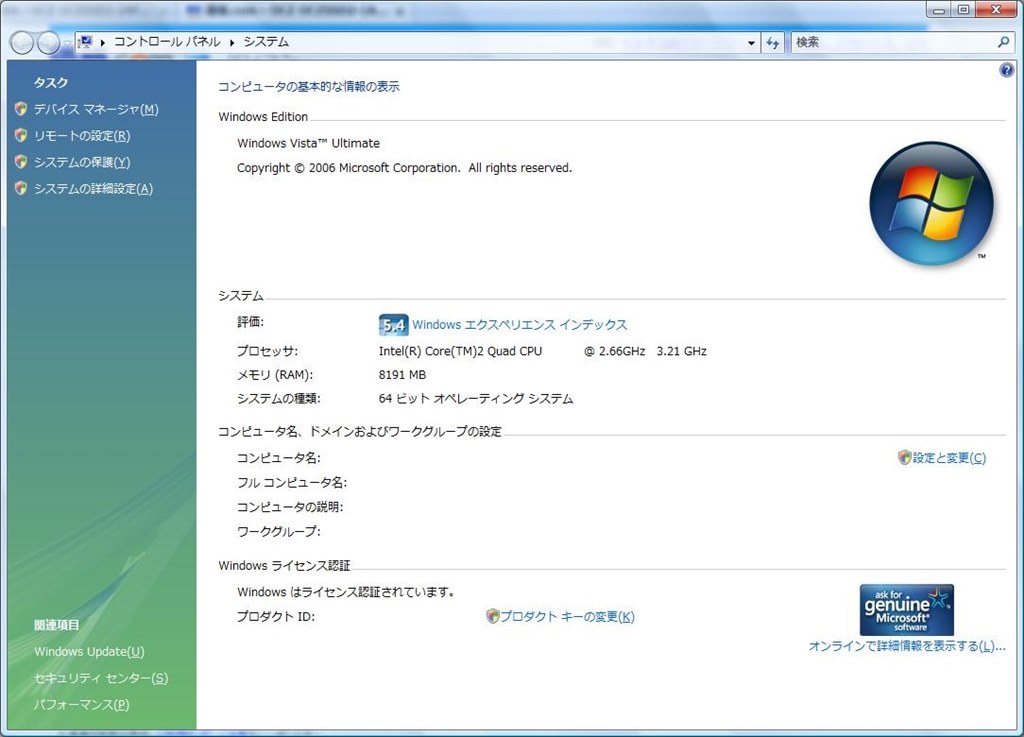Image resolution: width=1024 pixels, height=737 pixels.
Task: Minimize the System window
Action: click(939, 10)
